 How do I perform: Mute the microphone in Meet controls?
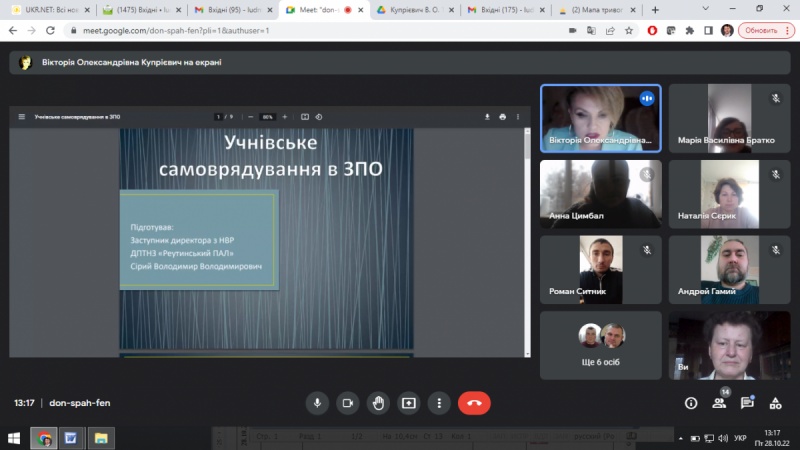317,403
